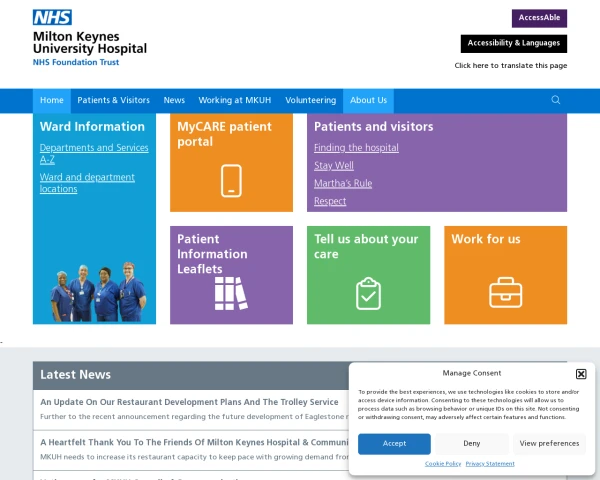The width and height of the screenshot is (600, 480).
Task: Click MyCARE patient portal tile title
Action: [x=224, y=134]
